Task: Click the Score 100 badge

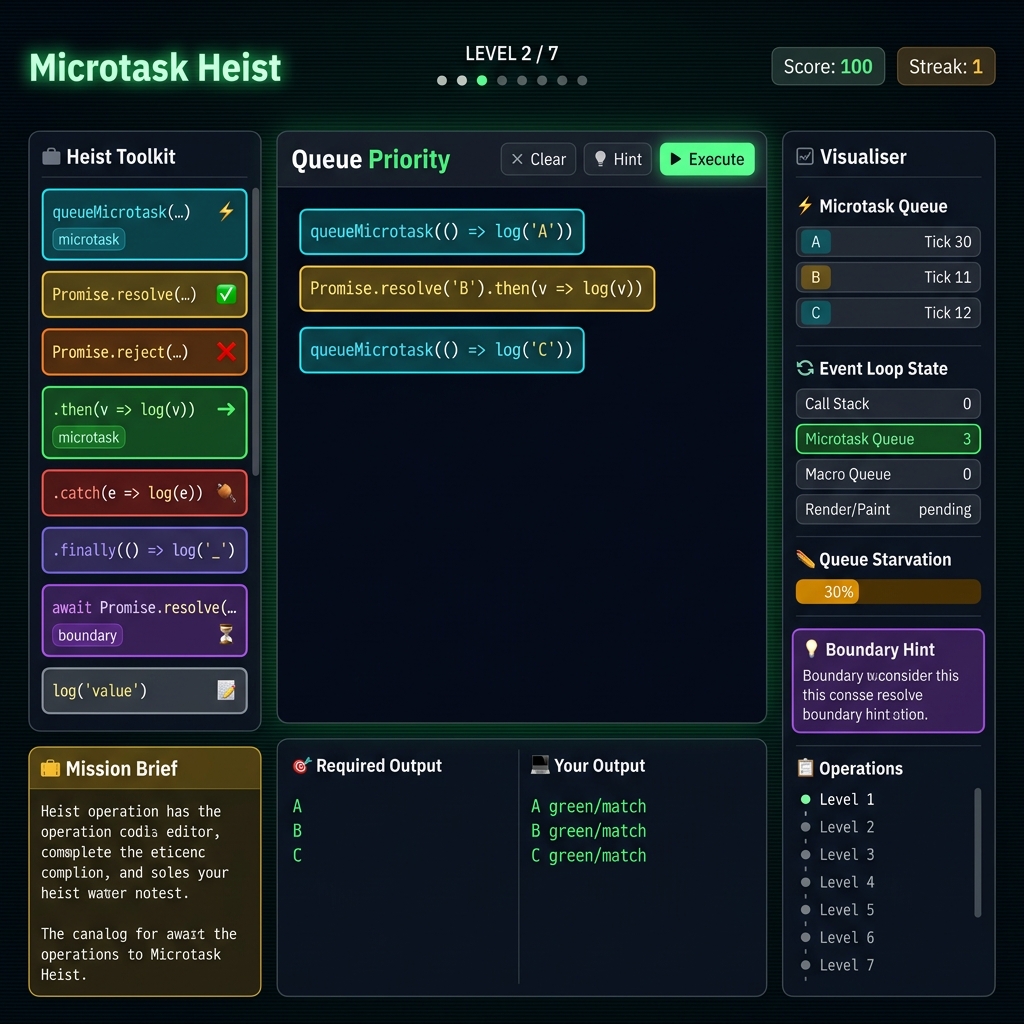Action: tap(827, 67)
